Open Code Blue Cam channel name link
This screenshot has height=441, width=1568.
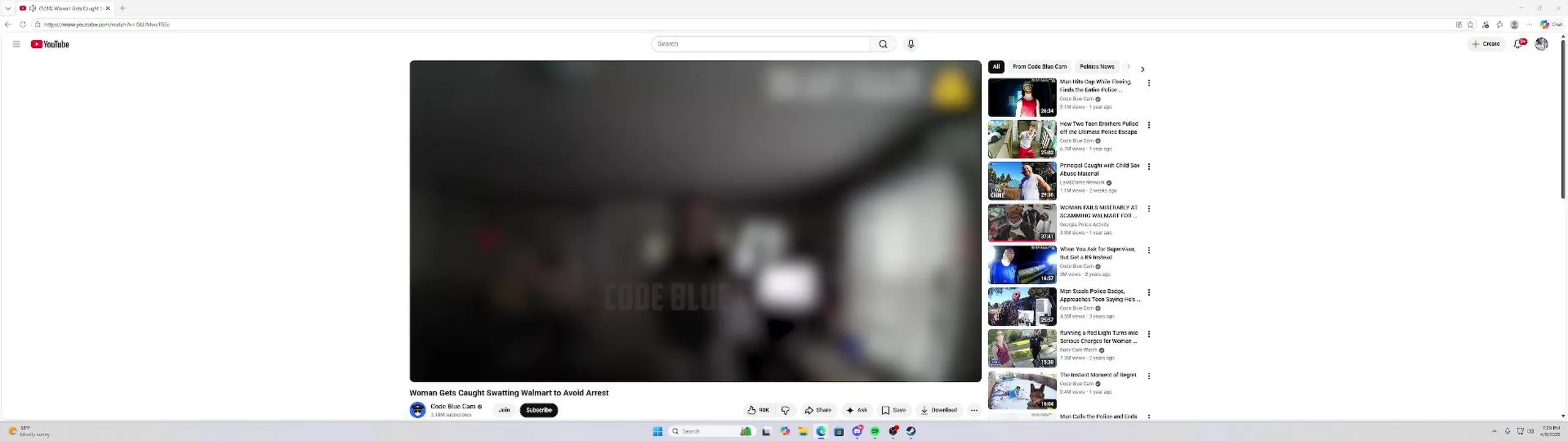point(453,407)
